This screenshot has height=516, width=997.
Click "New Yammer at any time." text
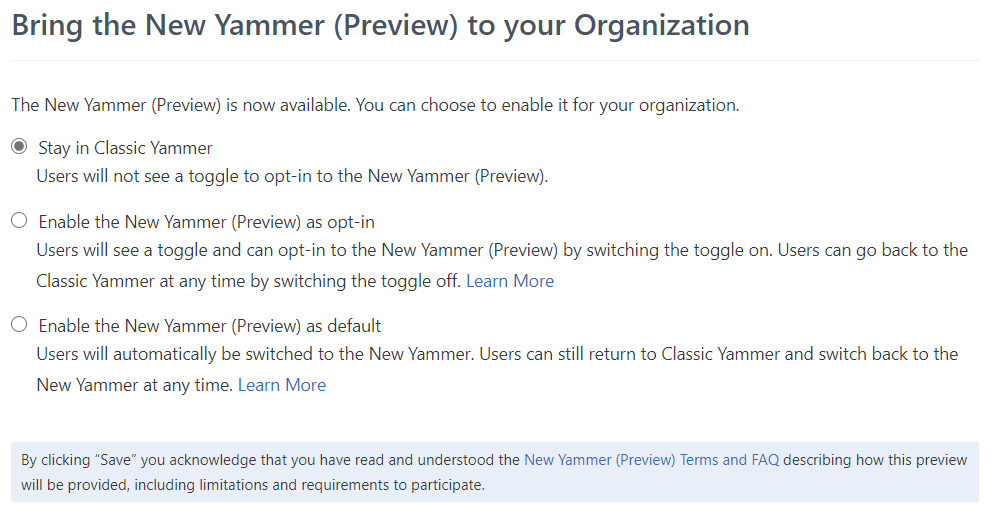click(134, 385)
